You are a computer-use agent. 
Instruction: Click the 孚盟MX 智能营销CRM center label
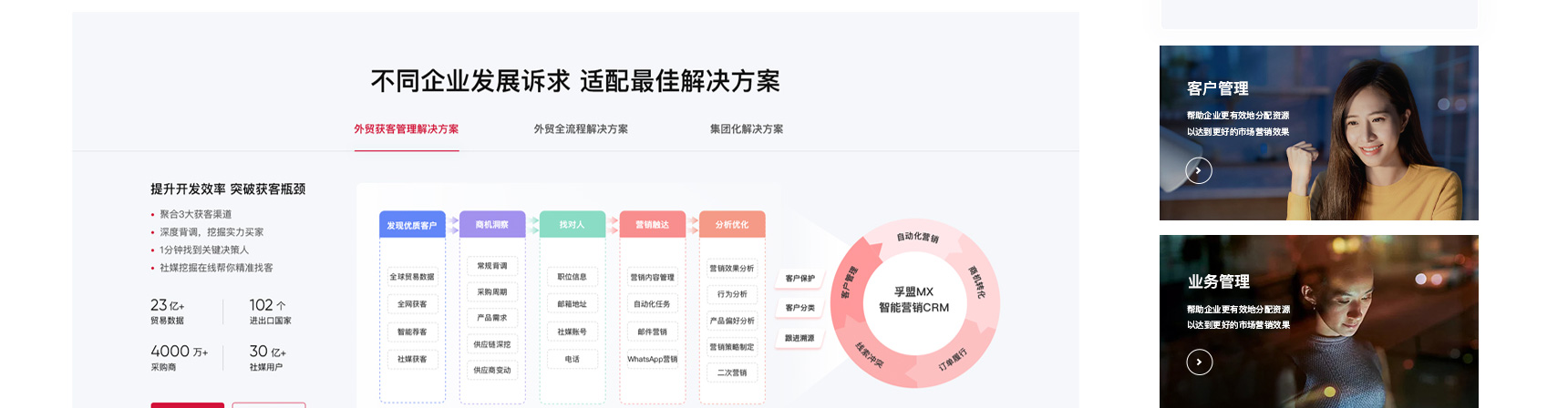[x=913, y=300]
